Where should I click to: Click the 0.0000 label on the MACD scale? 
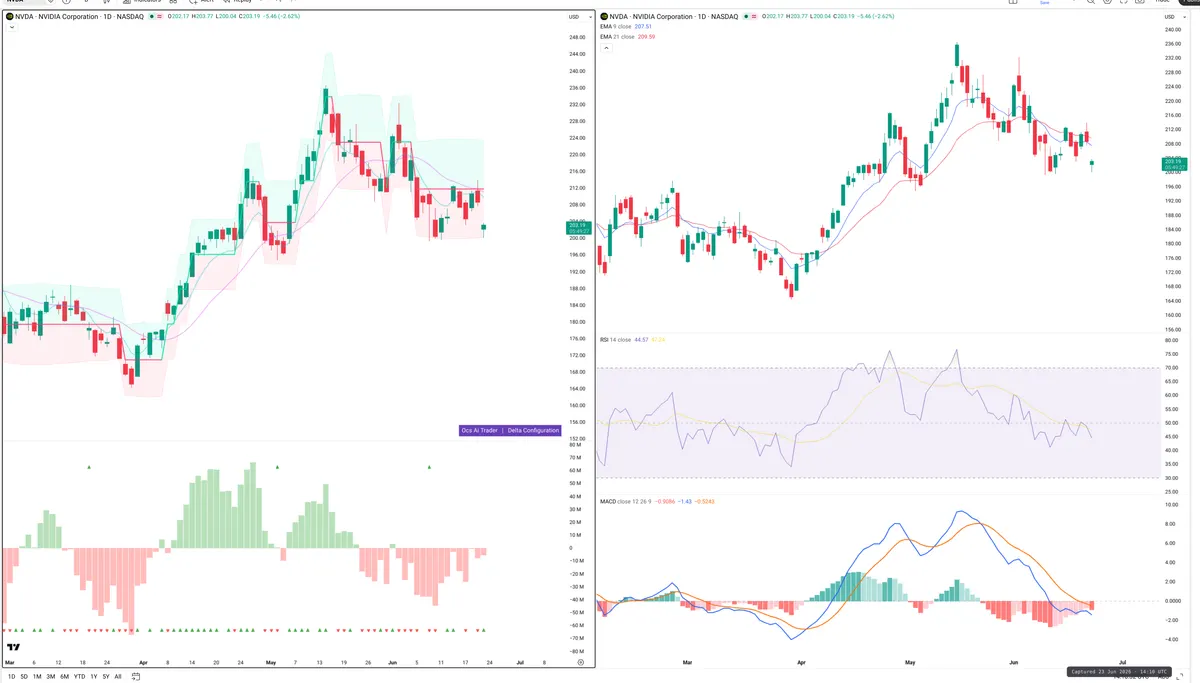[x=1173, y=601]
